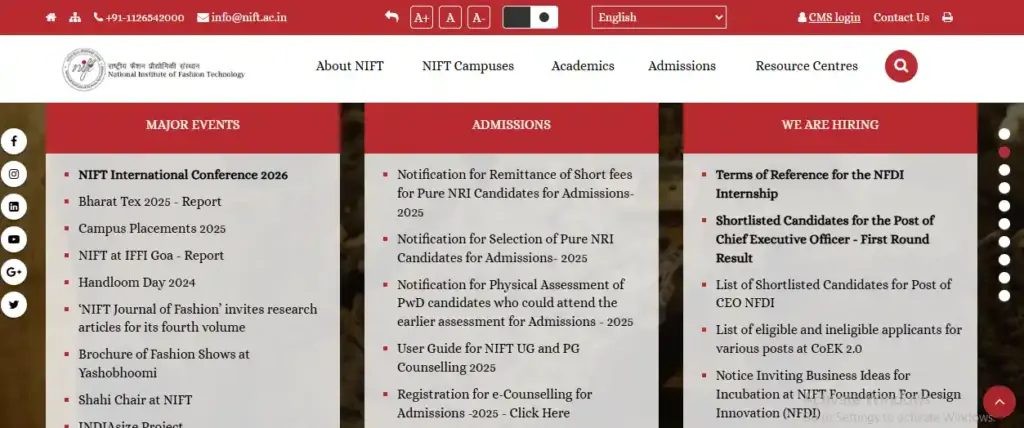Click the home icon in top bar
The height and width of the screenshot is (428, 1024).
tap(51, 18)
